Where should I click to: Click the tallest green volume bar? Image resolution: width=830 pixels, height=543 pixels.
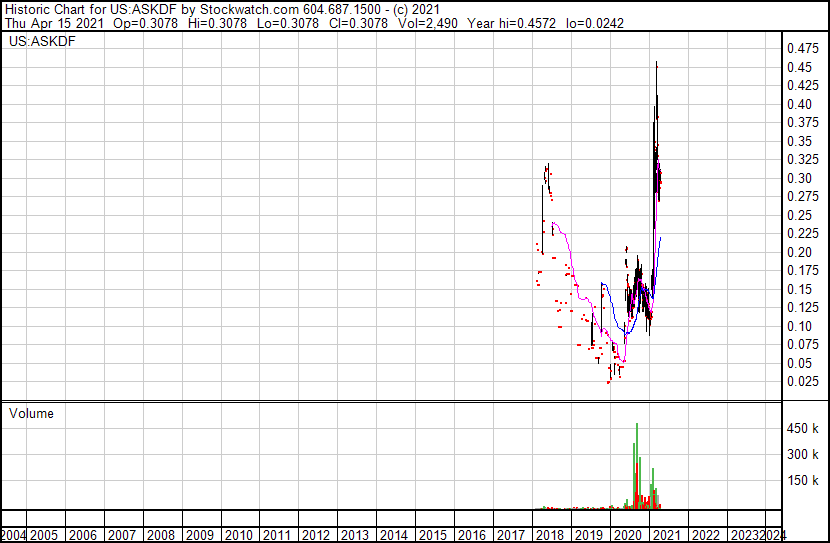tap(636, 466)
